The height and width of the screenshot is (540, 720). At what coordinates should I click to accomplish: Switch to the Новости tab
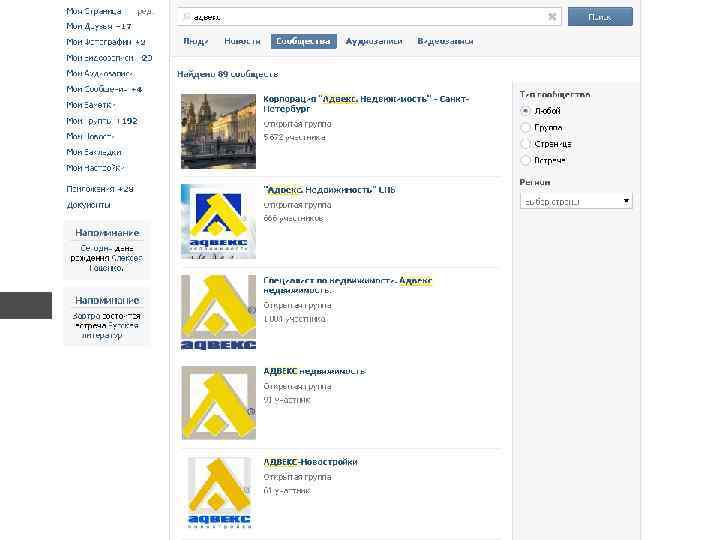242,41
